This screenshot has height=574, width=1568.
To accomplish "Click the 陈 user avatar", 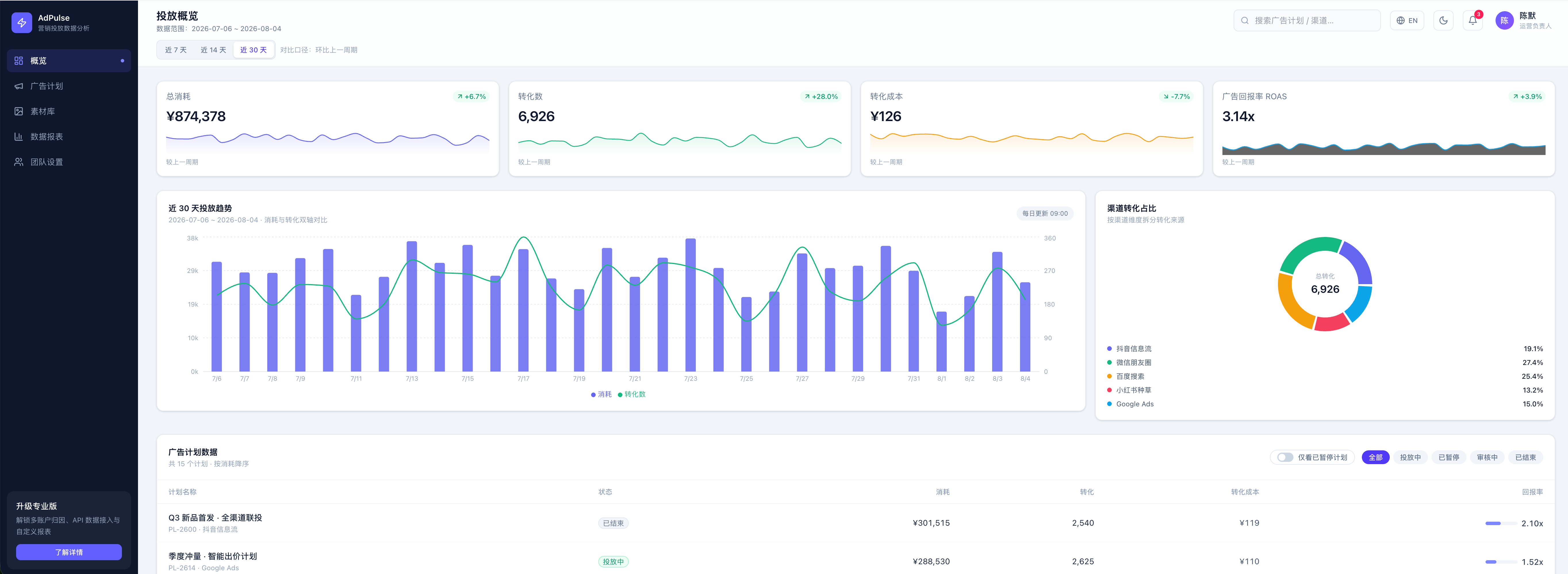I will pos(1504,20).
